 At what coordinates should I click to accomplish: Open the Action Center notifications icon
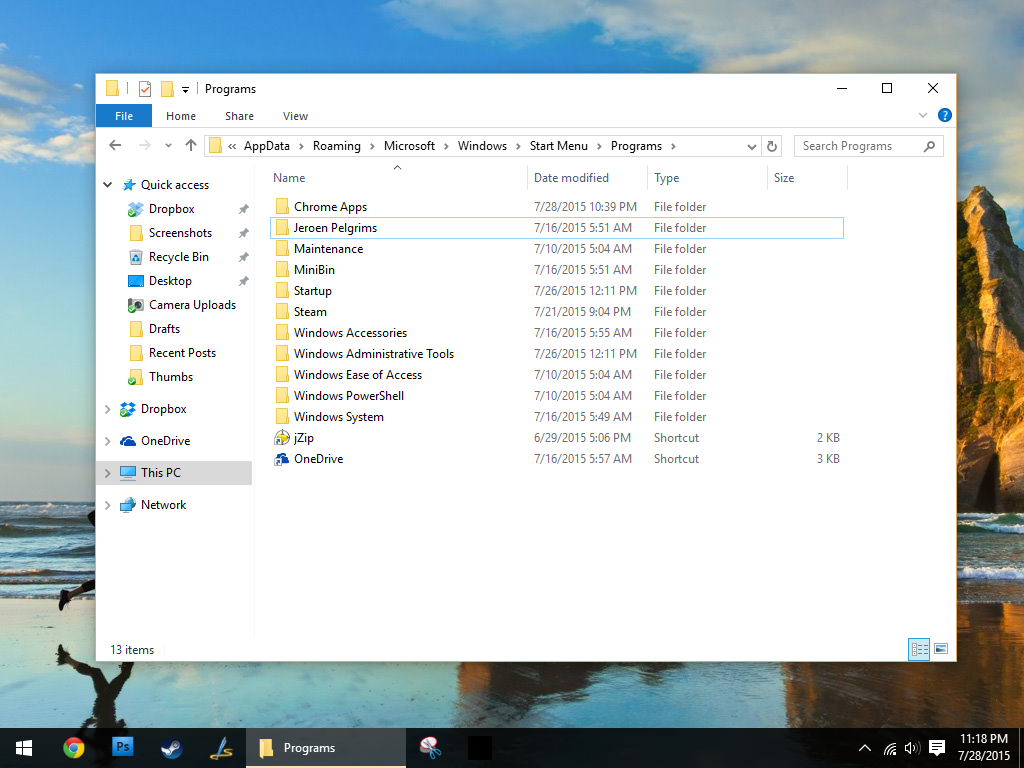pyautogui.click(x=936, y=748)
